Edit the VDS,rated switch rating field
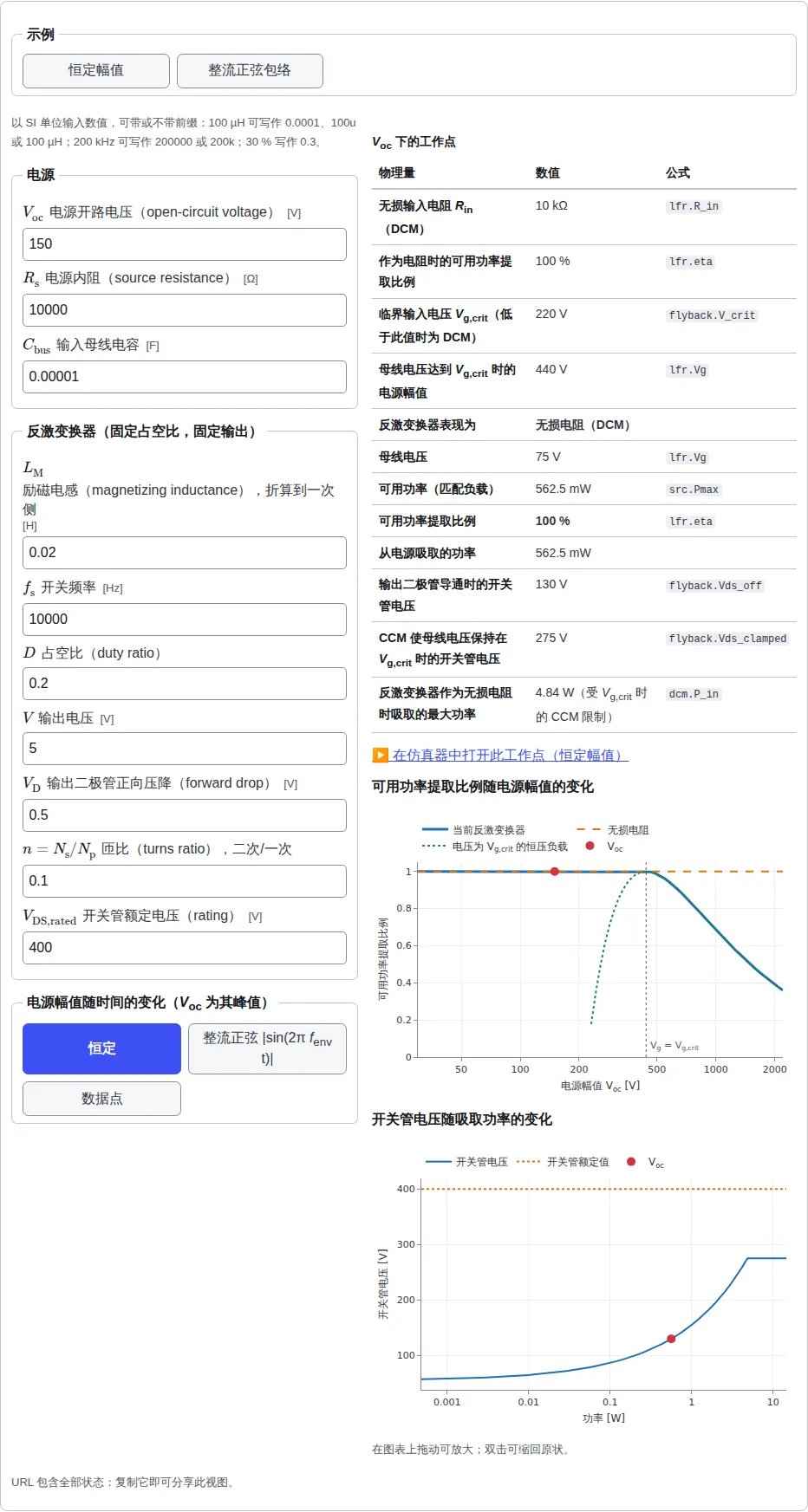Viewport: 808px width, 1512px height. click(x=185, y=948)
